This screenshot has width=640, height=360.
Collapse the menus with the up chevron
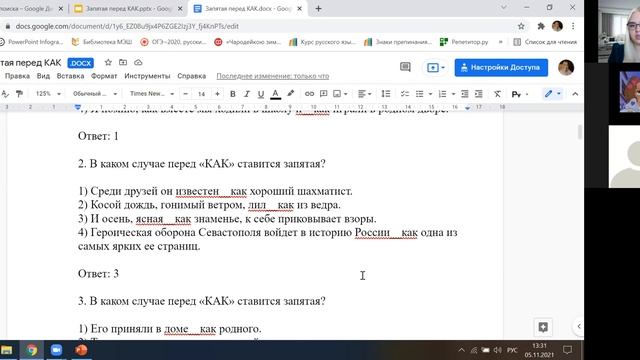[x=575, y=94]
